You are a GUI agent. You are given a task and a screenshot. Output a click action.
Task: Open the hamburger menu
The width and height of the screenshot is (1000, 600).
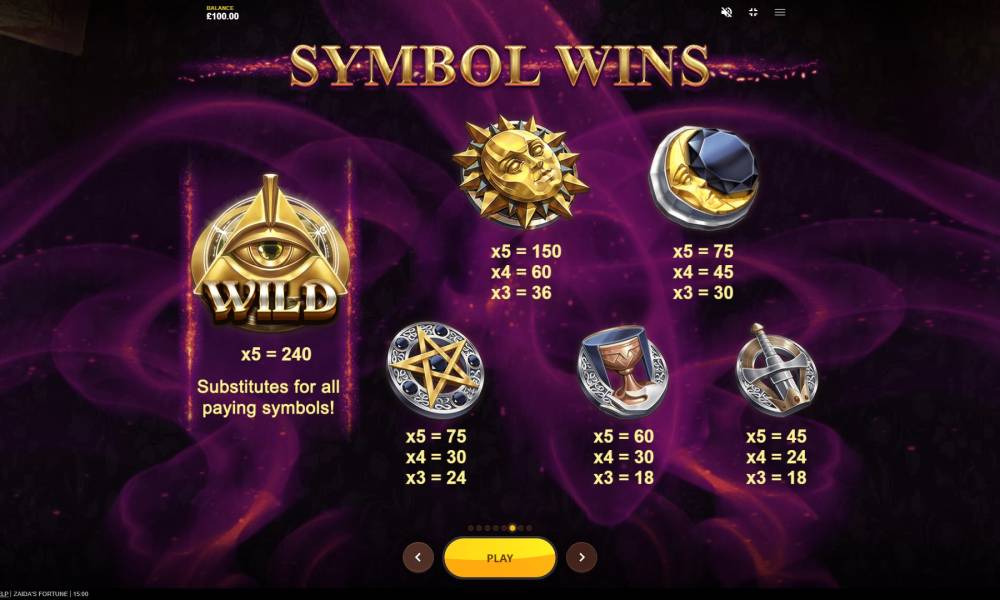(x=780, y=12)
